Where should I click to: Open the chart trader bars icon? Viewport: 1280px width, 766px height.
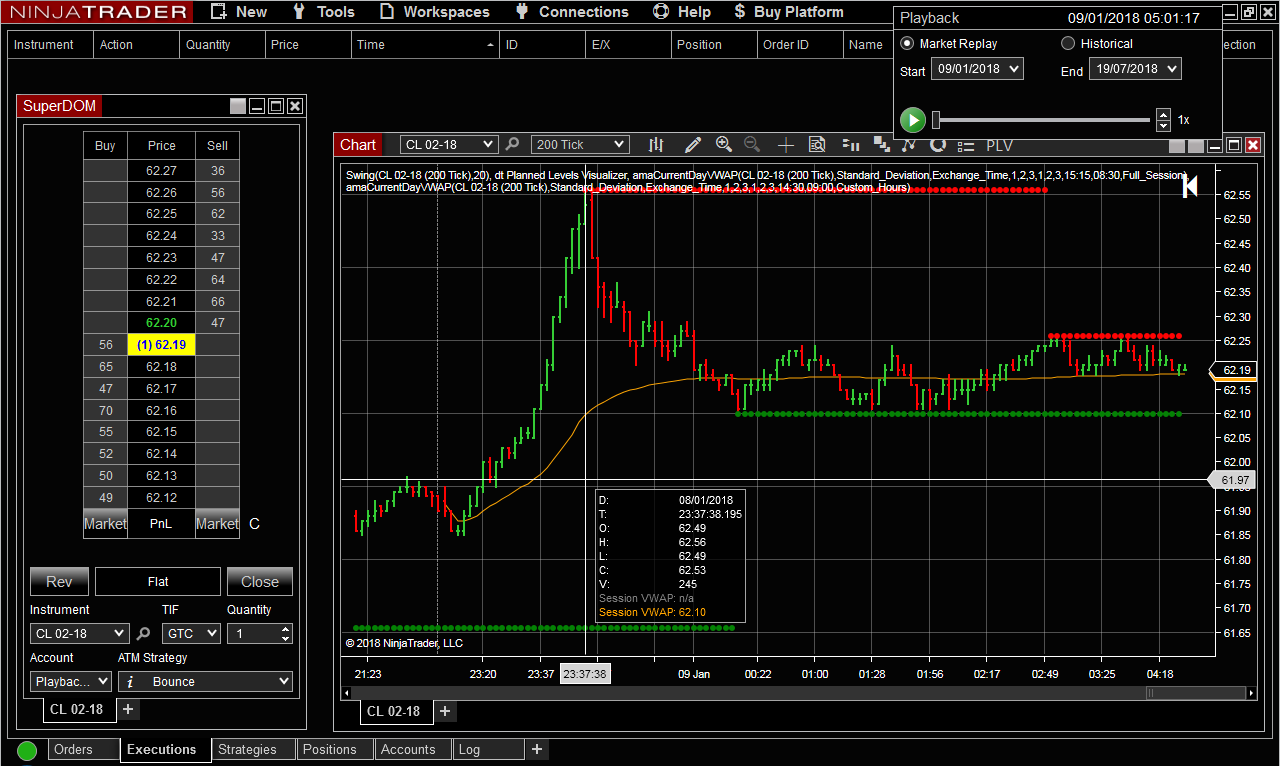pos(851,145)
